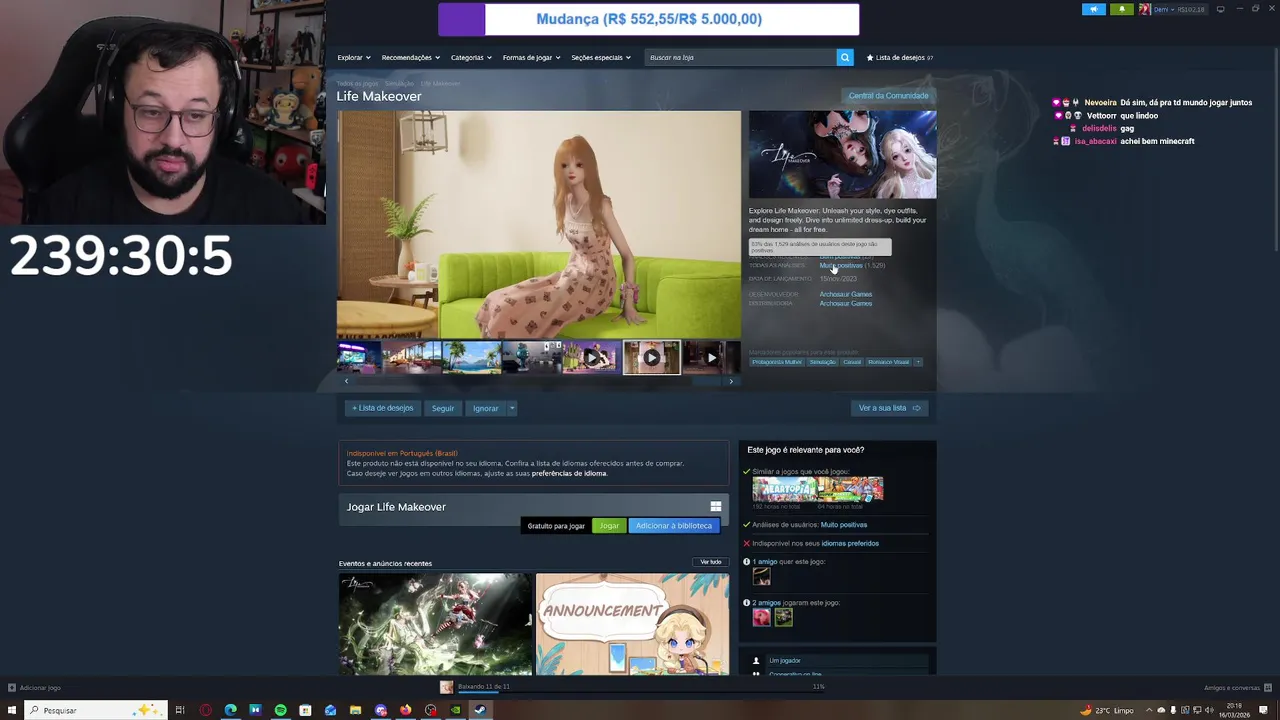Screen dimensions: 1280x720
Task: Open the Recomendações dropdown menu
Action: pyautogui.click(x=410, y=57)
